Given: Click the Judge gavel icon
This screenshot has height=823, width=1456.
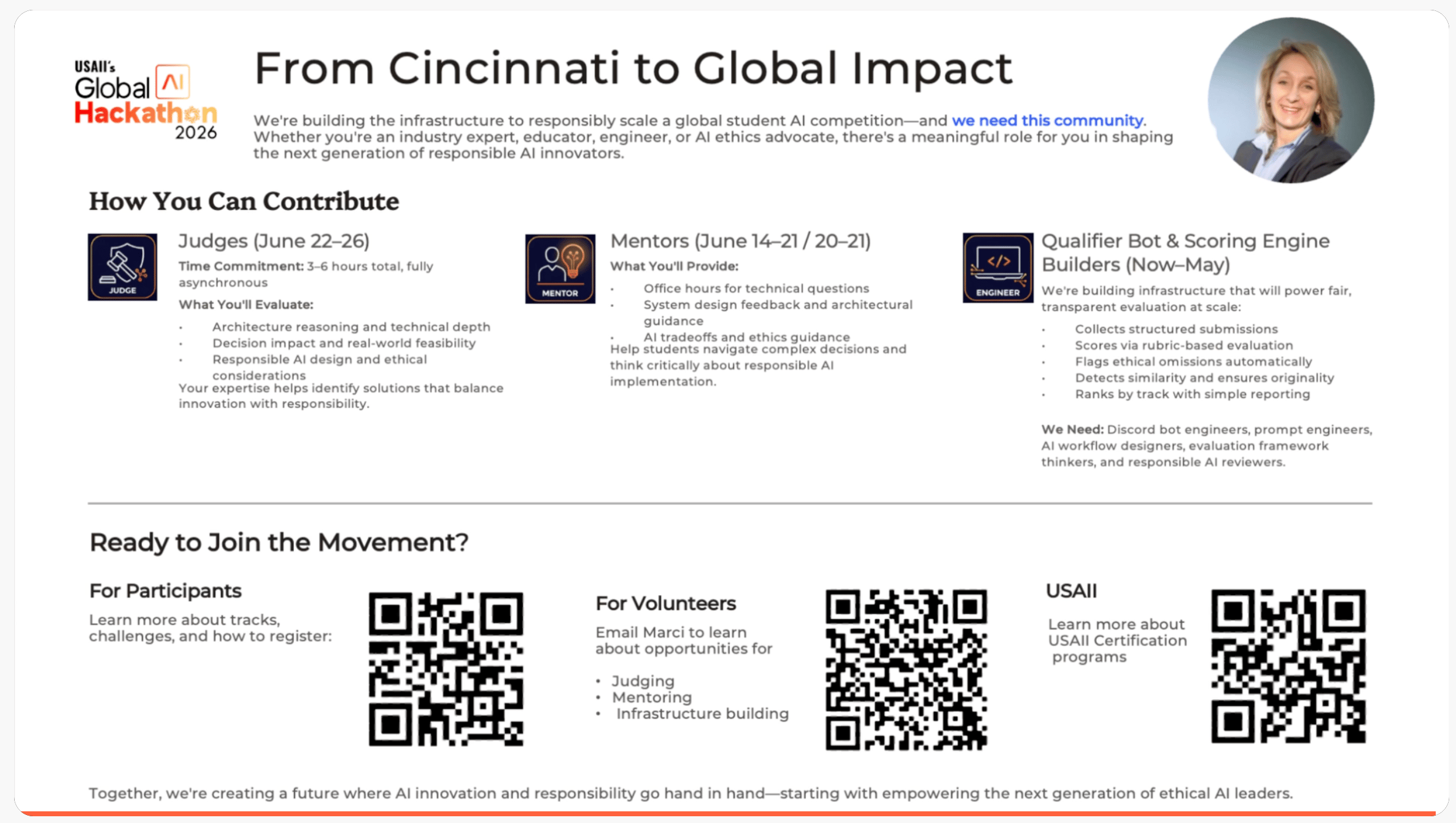Looking at the screenshot, I should [x=122, y=267].
